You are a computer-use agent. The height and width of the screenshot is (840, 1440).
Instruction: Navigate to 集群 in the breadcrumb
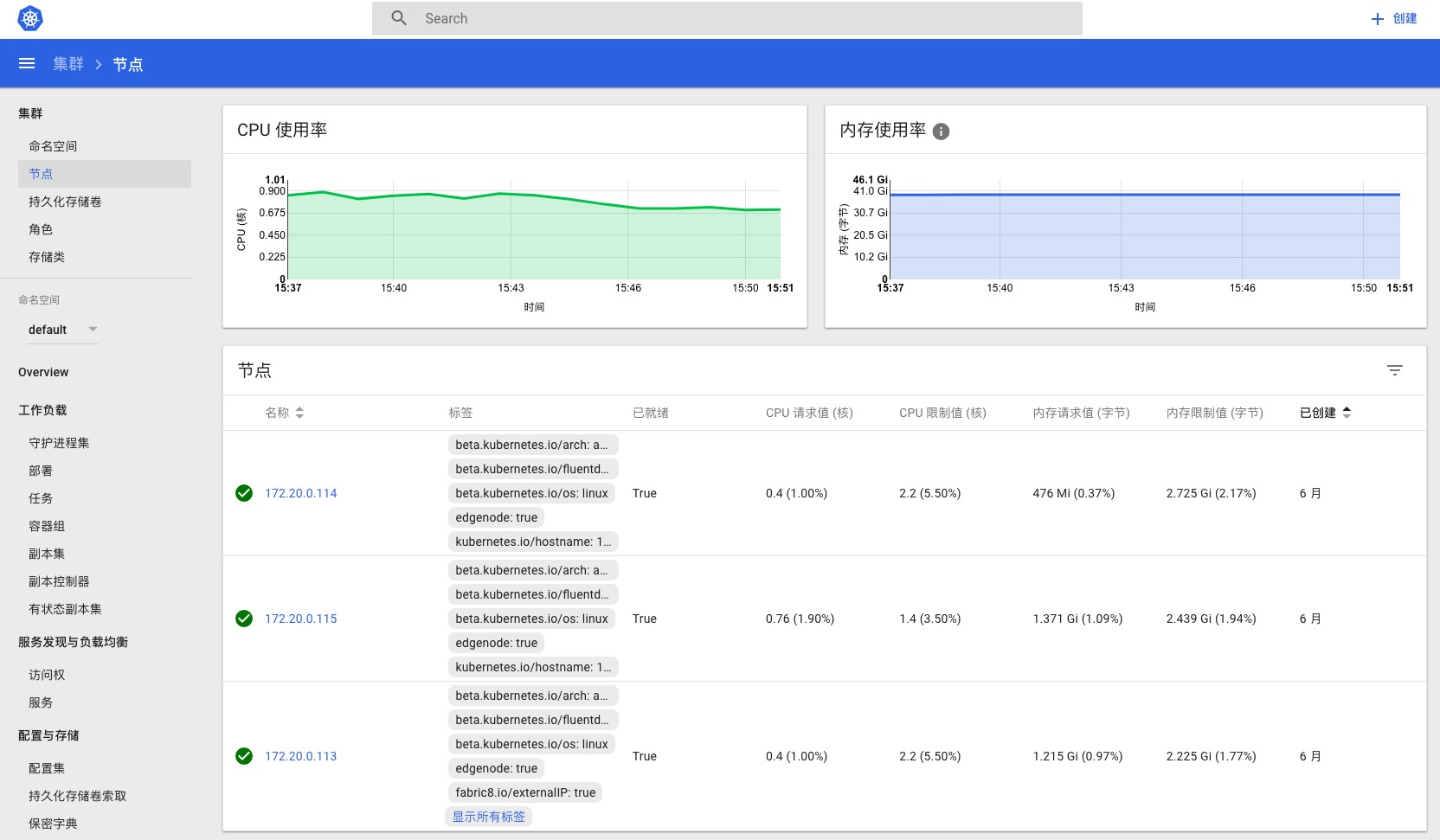coord(67,63)
